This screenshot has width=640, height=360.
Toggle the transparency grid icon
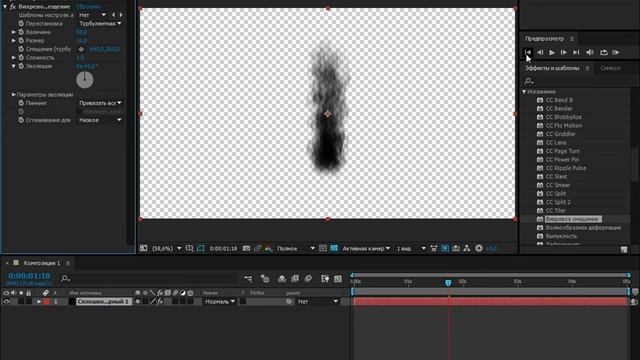334,249
